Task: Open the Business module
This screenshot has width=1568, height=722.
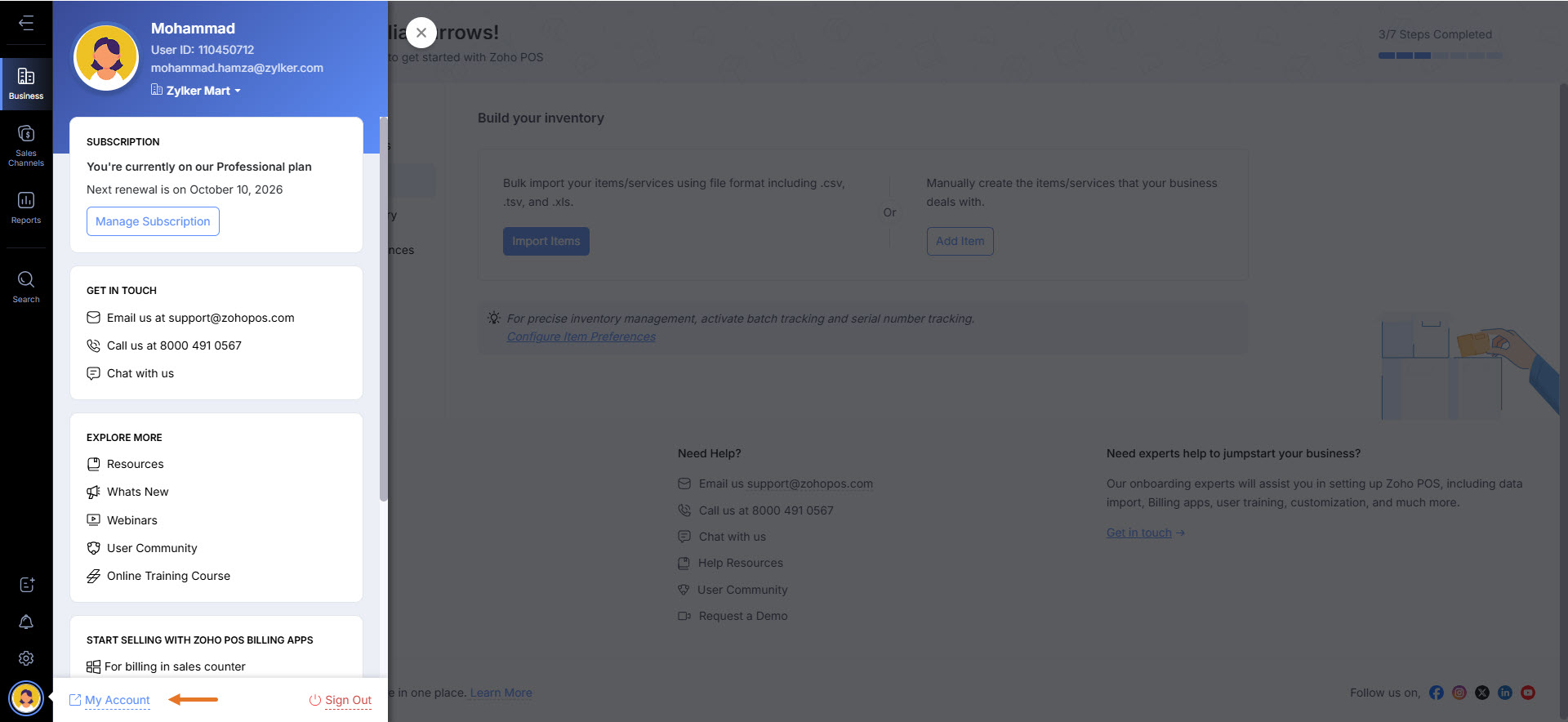Action: 26,83
